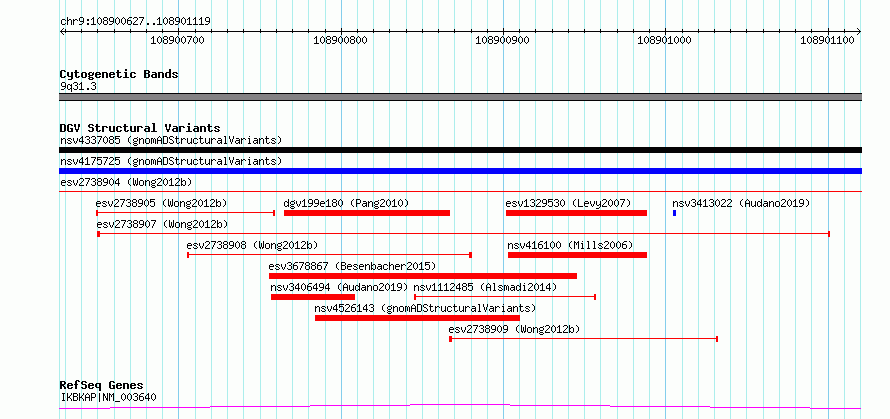The width and height of the screenshot is (890, 419).
Task: Click the nsv416100 (Mills2006) text label
Action: tap(570, 245)
